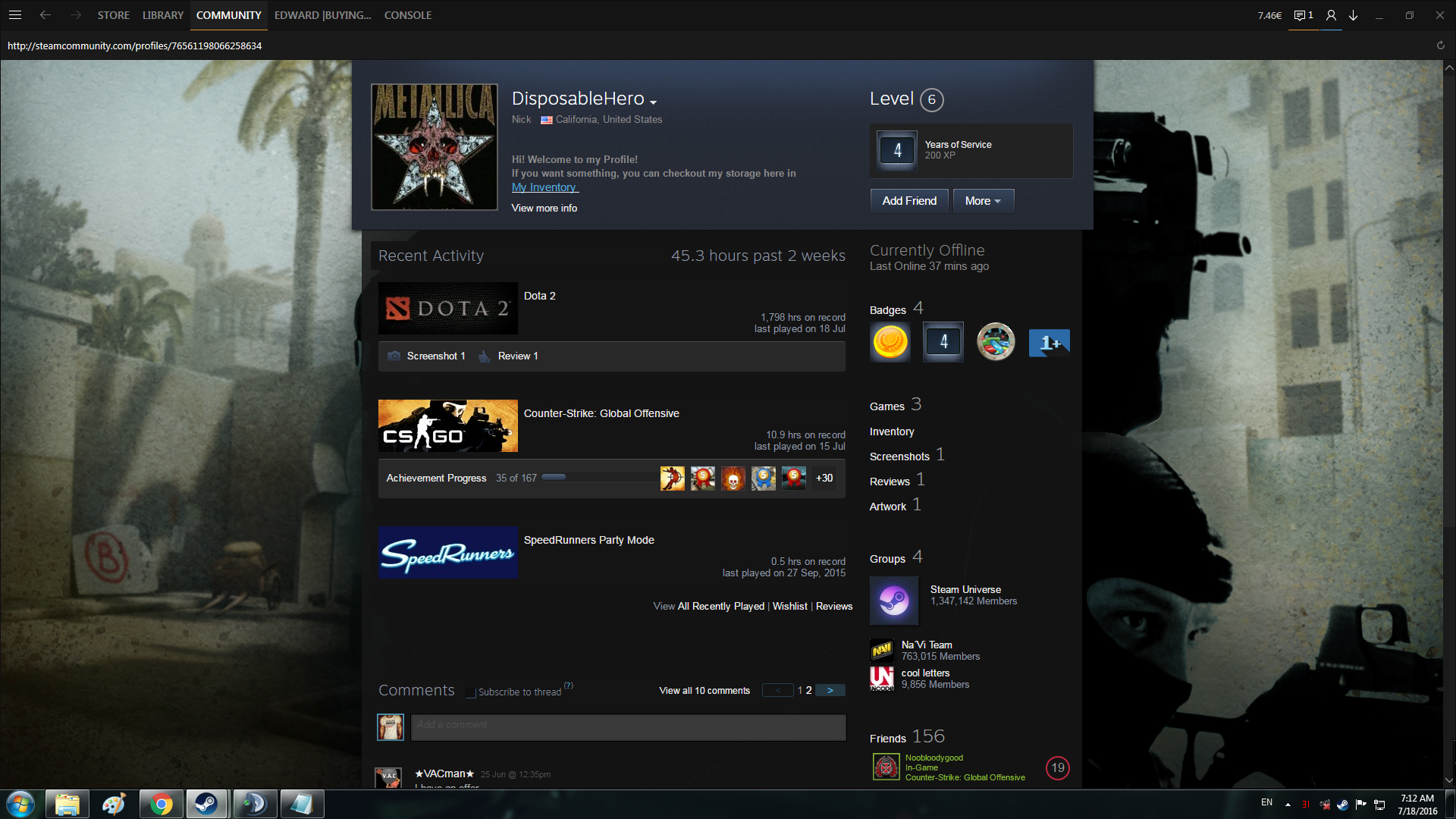Expand the More dropdown button

[x=983, y=201]
